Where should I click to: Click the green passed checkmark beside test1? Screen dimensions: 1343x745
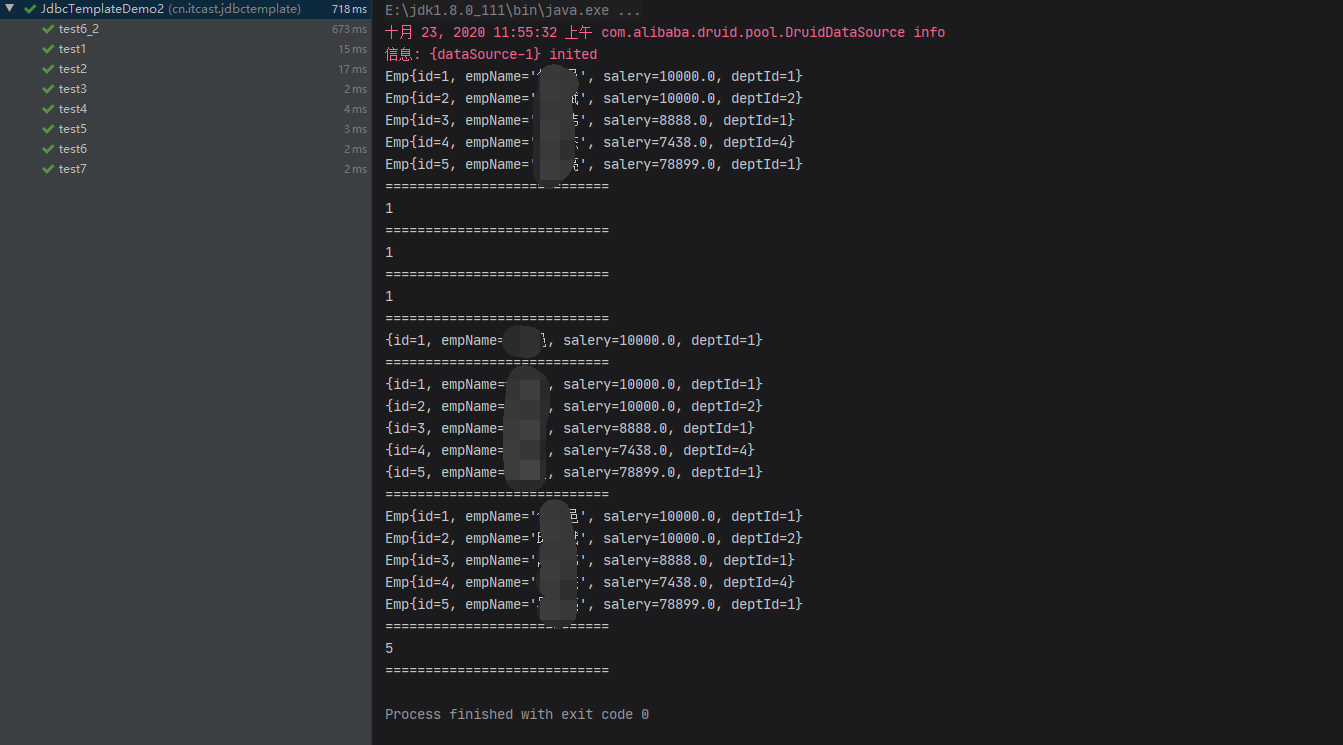tap(48, 49)
